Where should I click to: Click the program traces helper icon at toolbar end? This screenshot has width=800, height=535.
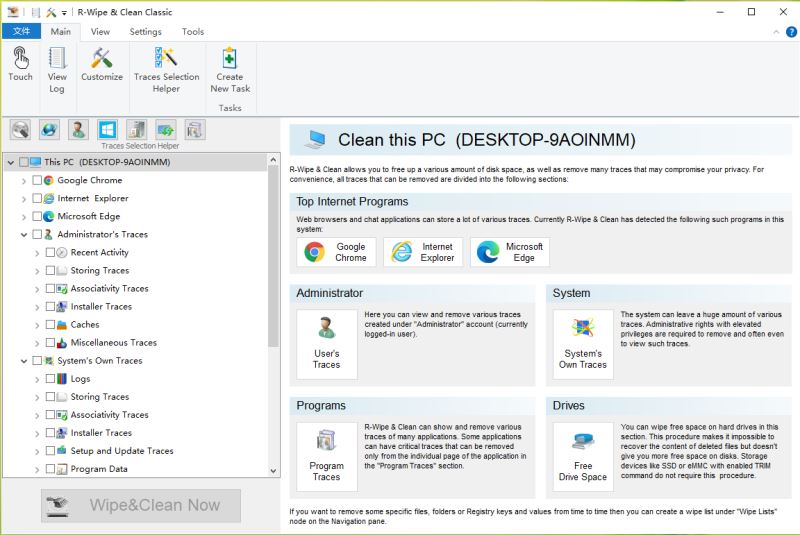(195, 130)
